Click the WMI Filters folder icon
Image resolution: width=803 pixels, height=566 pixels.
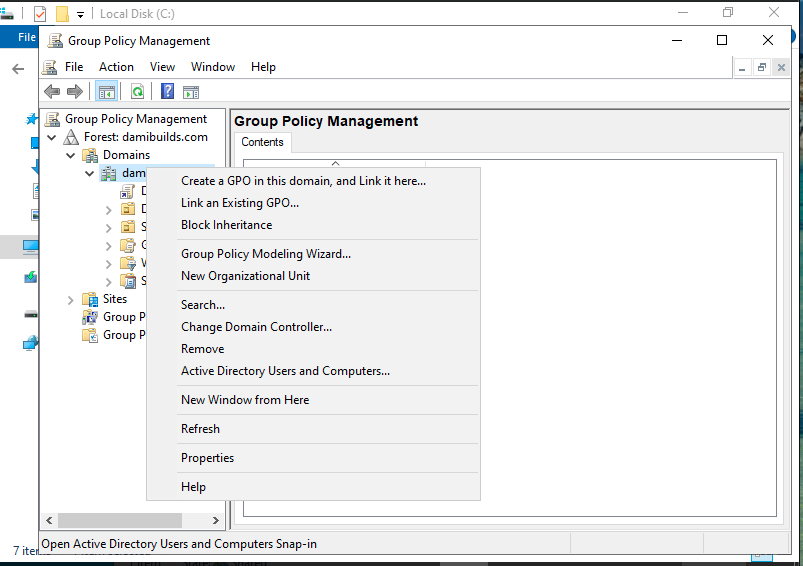[x=128, y=263]
